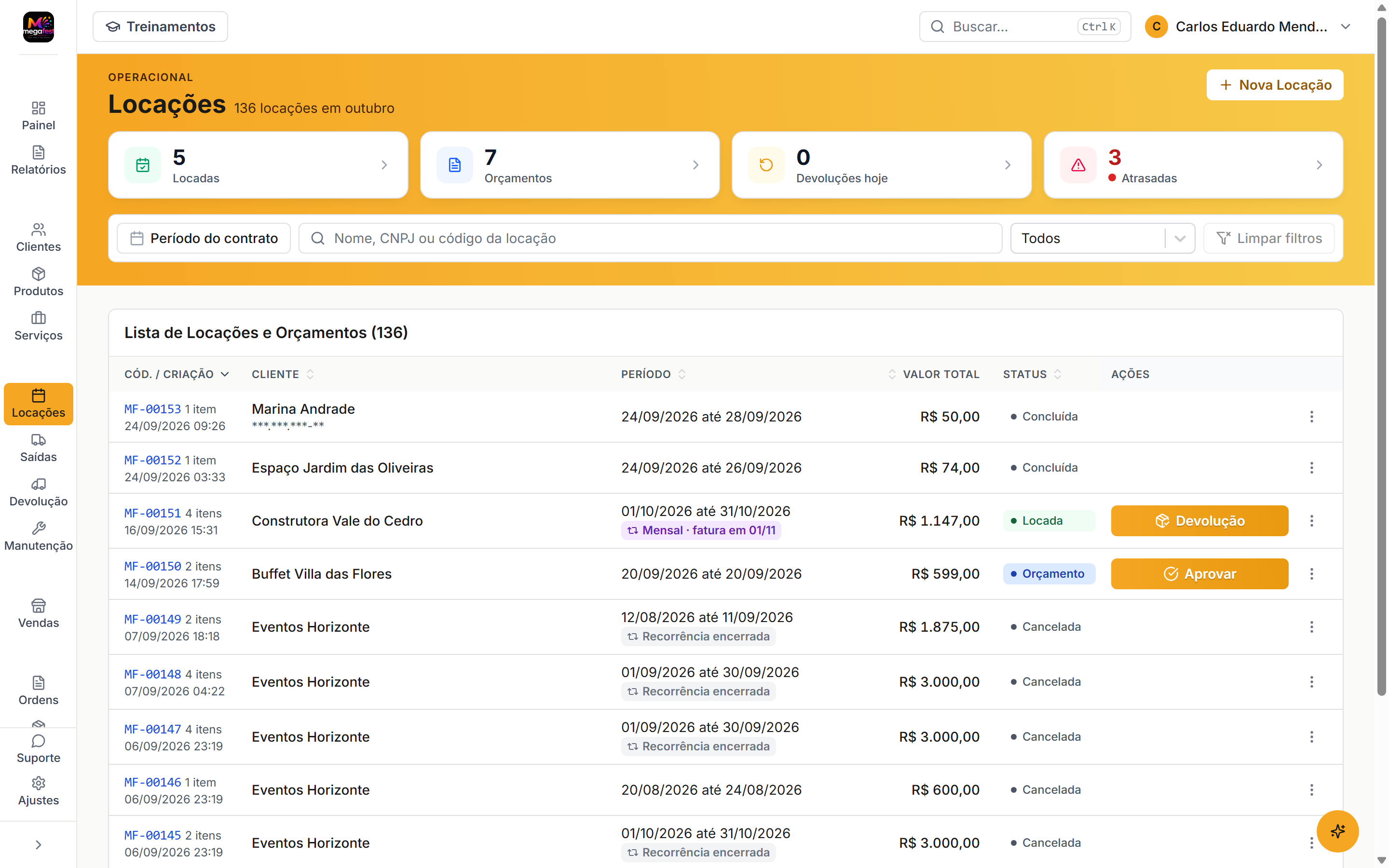This screenshot has height=868, width=1389.
Task: Open Ordens document icon
Action: click(39, 691)
